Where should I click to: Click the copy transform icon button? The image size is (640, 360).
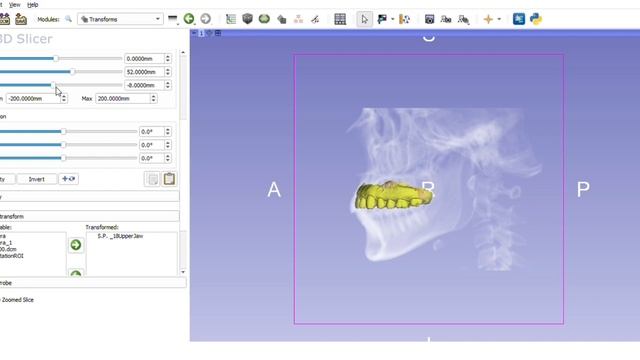pos(153,179)
